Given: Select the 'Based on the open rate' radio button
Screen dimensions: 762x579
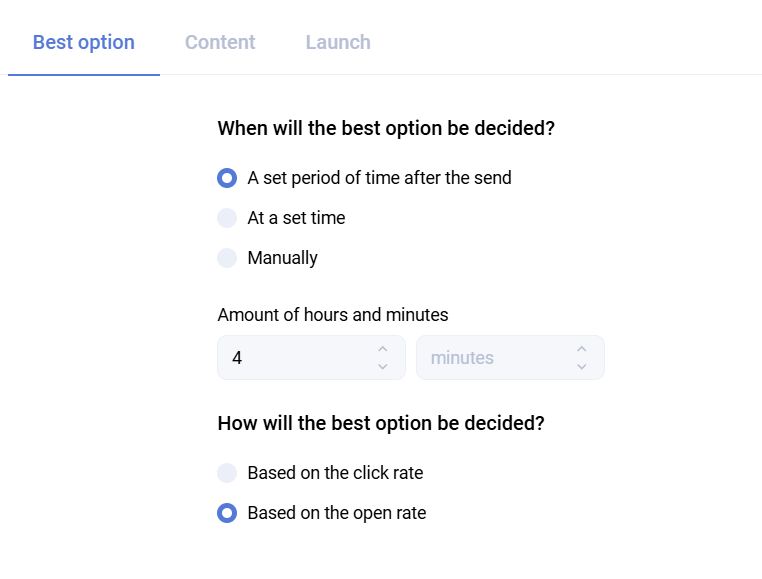Looking at the screenshot, I should 227,513.
